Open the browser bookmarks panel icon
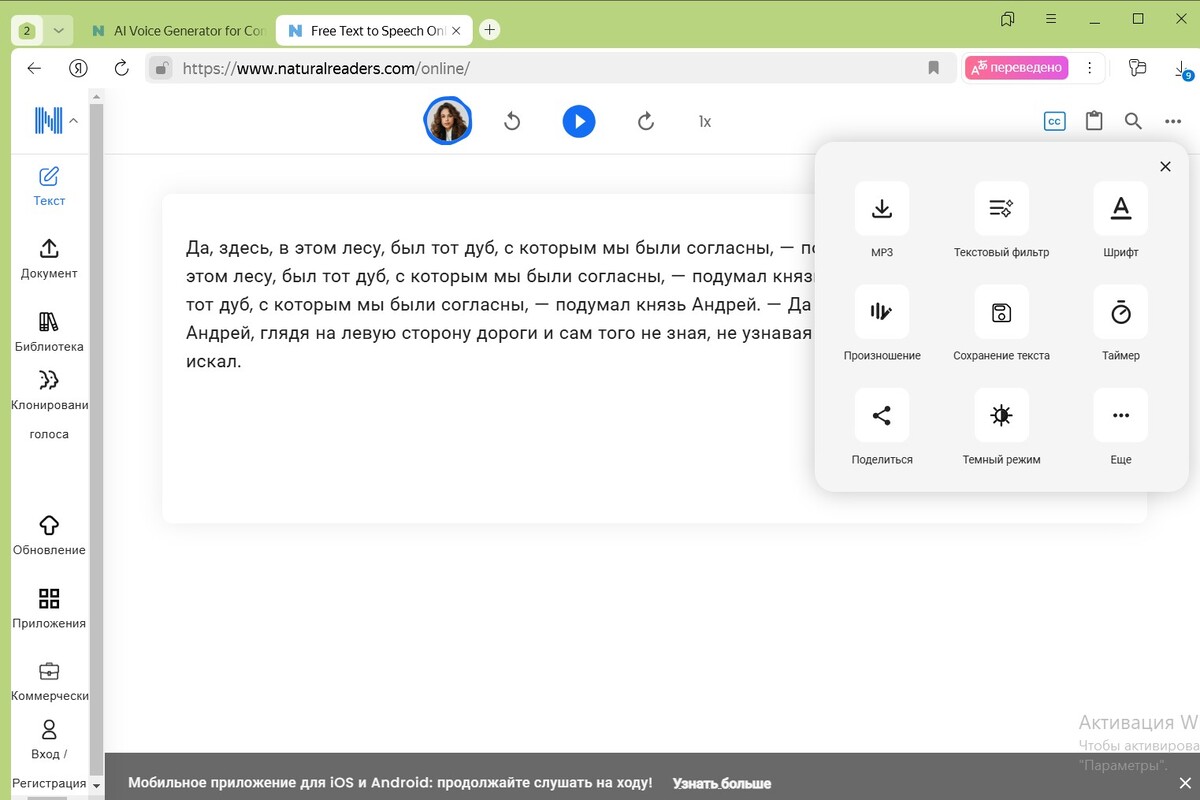Image resolution: width=1200 pixels, height=800 pixels. tap(1008, 19)
